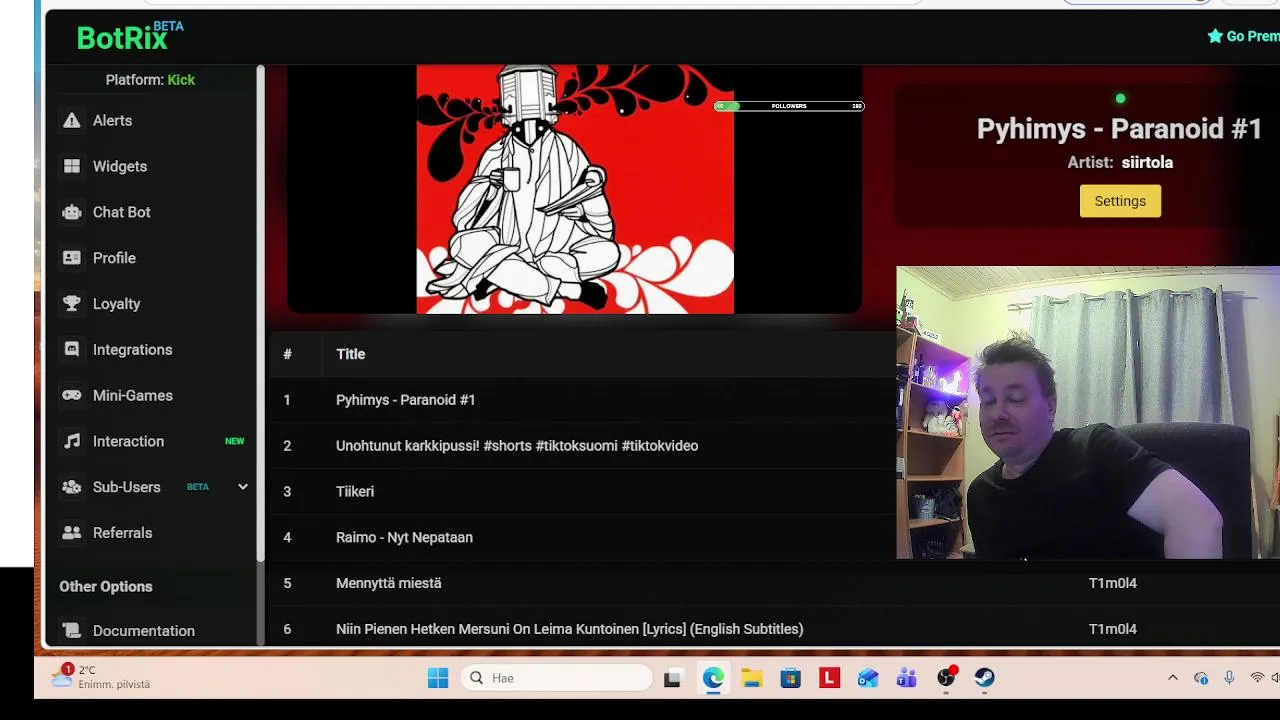Viewport: 1280px width, 720px height.
Task: Select song row Unohtunut karkkipussi! #shorts
Action: tap(582, 446)
